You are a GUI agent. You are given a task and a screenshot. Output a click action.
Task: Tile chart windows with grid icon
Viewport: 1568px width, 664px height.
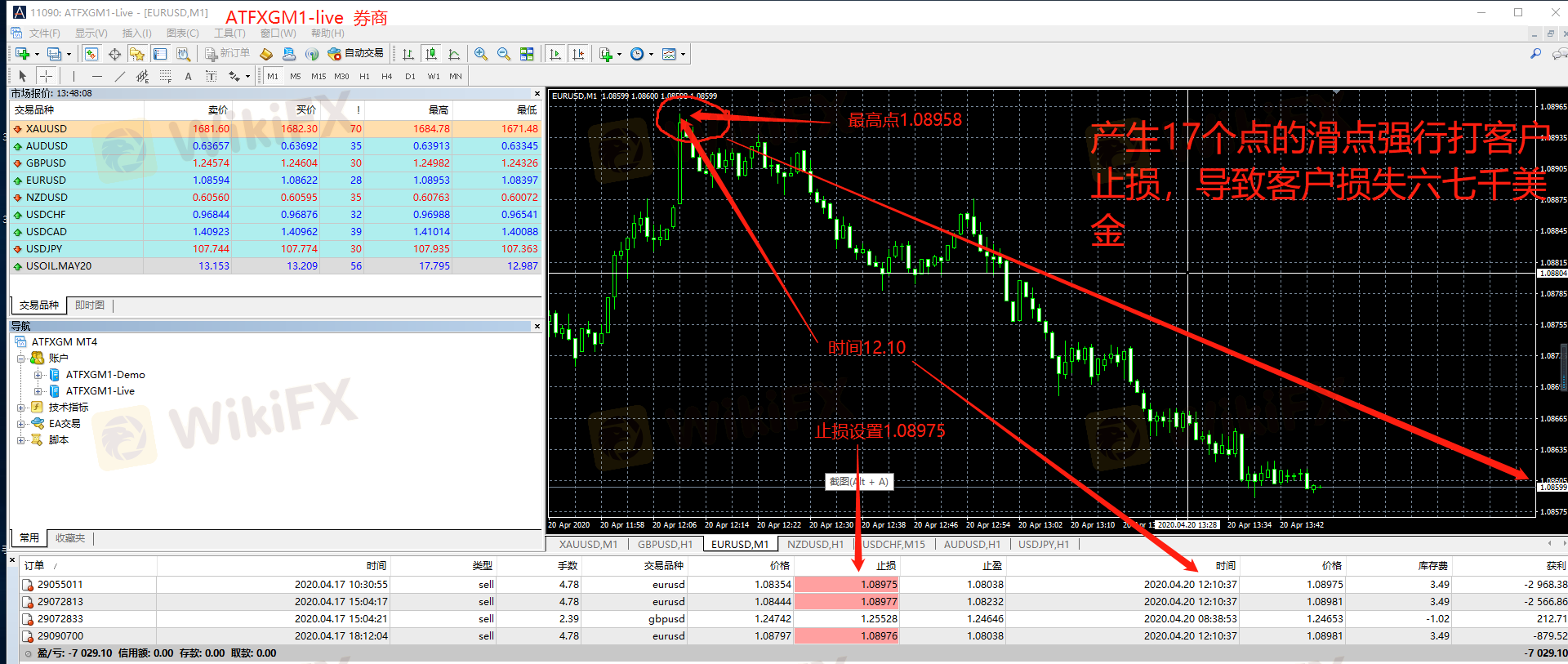527,54
